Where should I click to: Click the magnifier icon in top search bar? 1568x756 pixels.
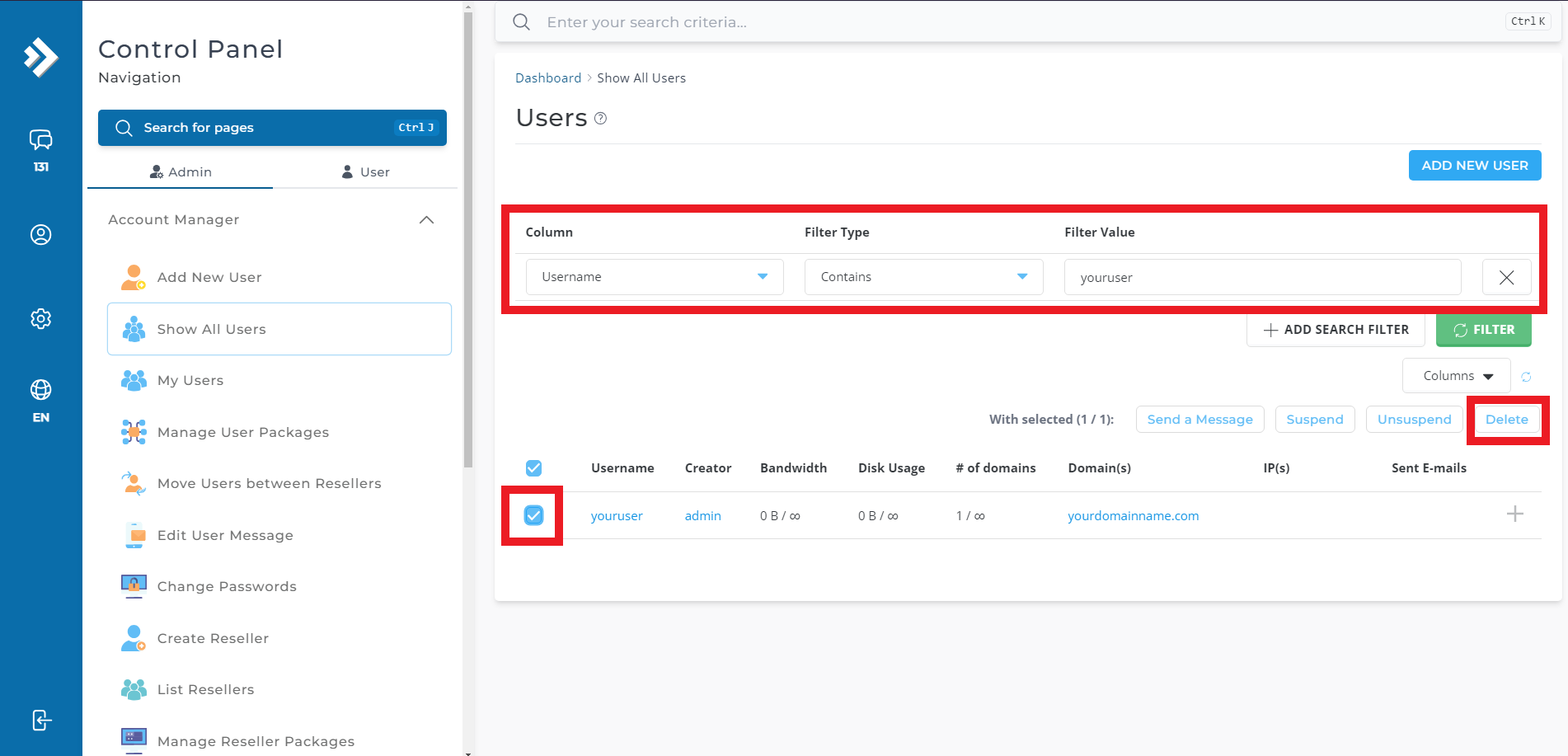tap(521, 22)
